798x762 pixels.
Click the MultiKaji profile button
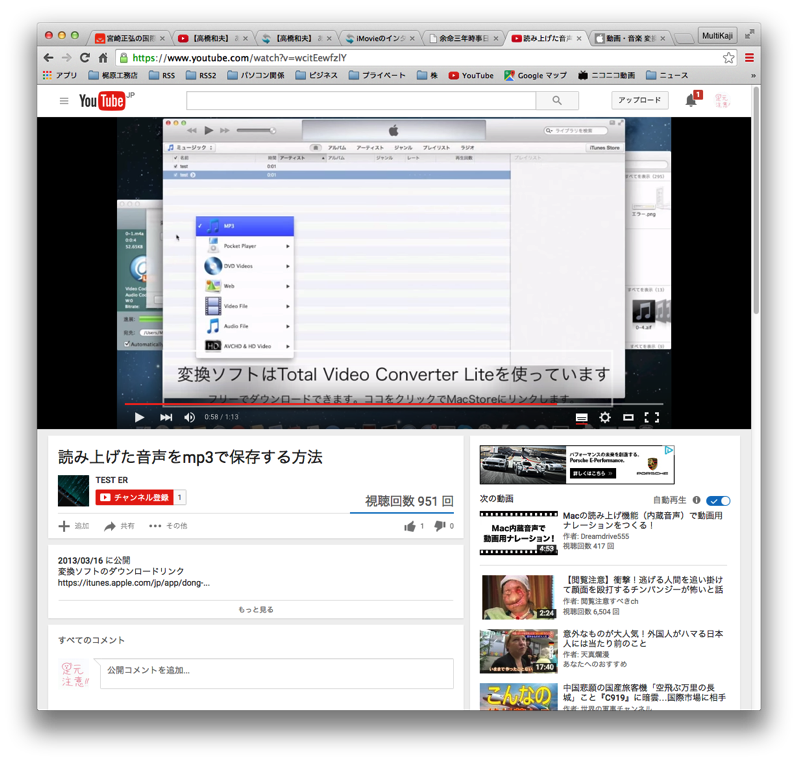click(x=717, y=36)
